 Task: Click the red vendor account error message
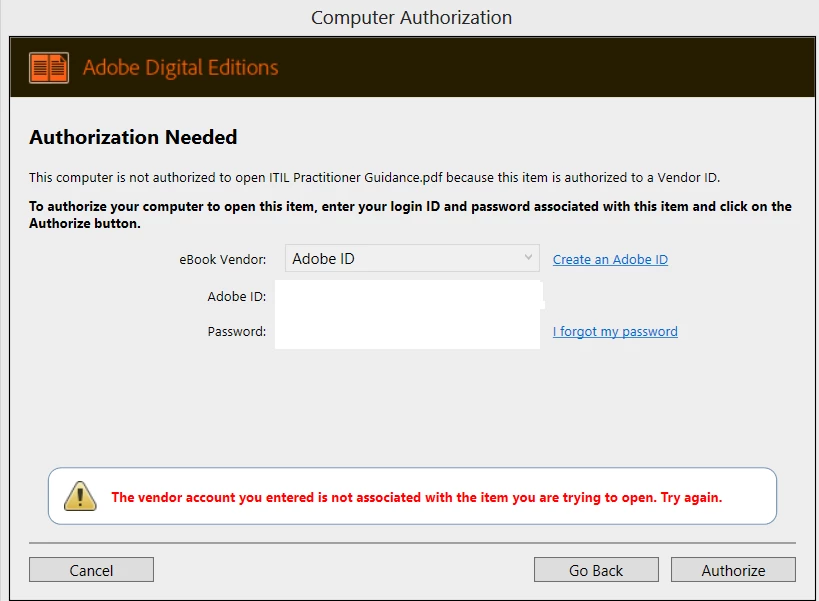pyautogui.click(x=416, y=497)
